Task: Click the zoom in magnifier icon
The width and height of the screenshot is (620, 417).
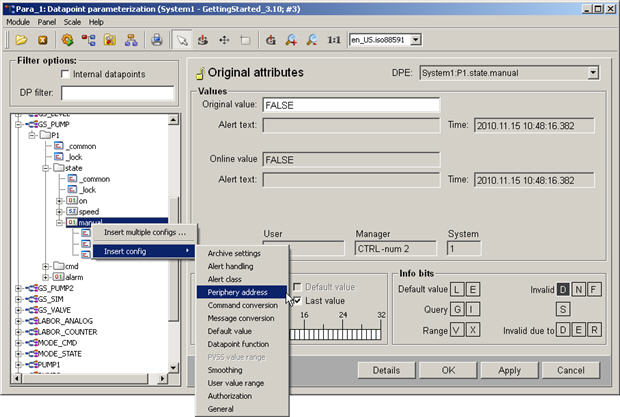Action: (292, 40)
